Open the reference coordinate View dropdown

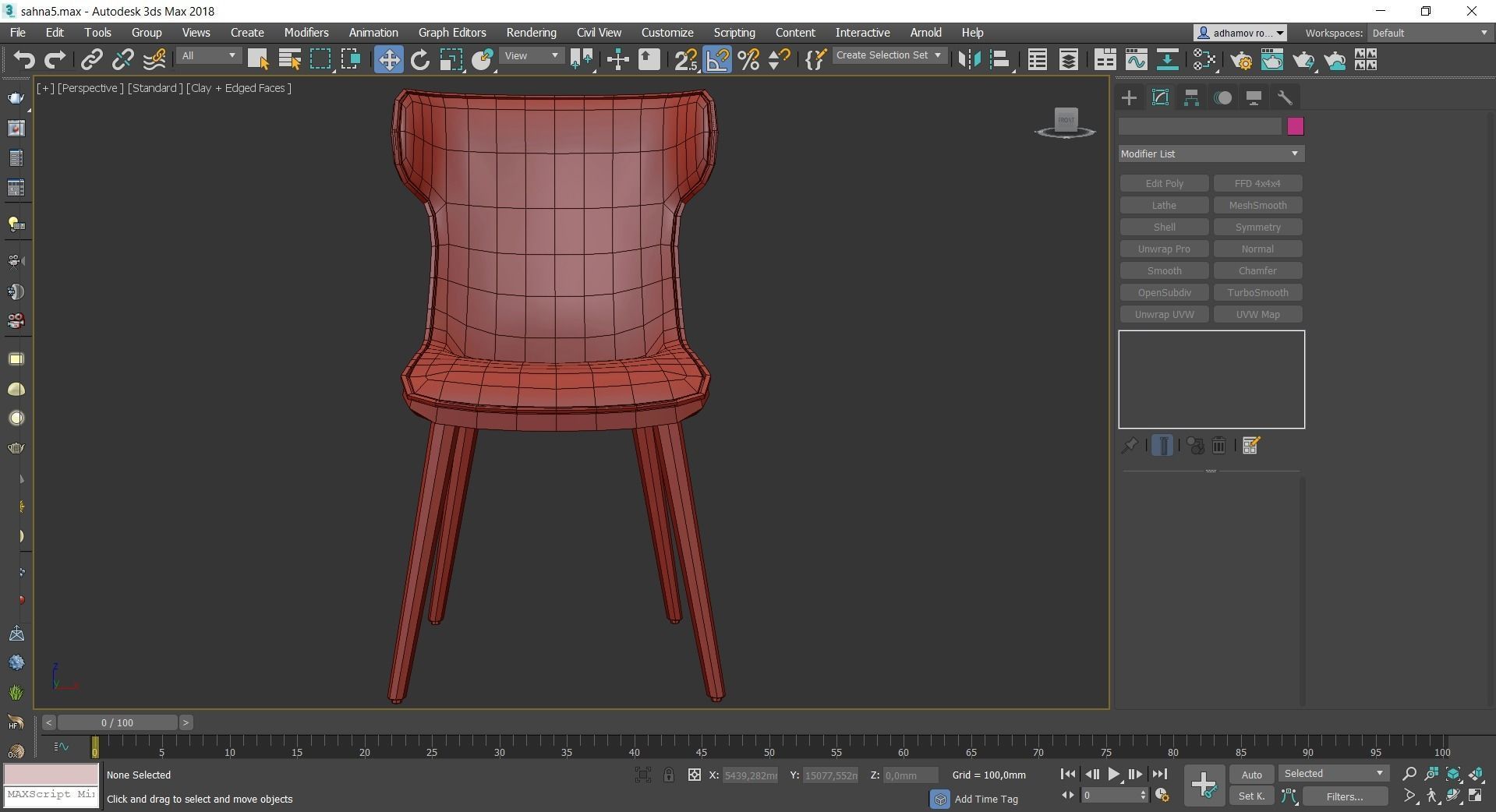[532, 55]
